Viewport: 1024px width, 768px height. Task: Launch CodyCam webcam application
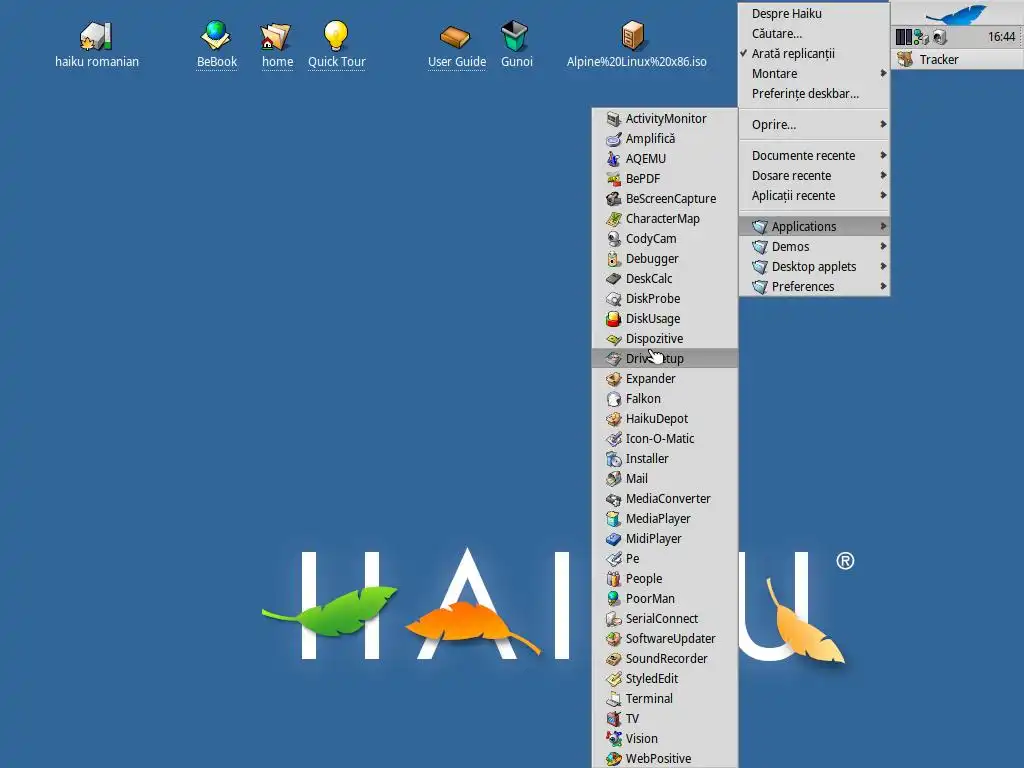pyautogui.click(x=665, y=238)
